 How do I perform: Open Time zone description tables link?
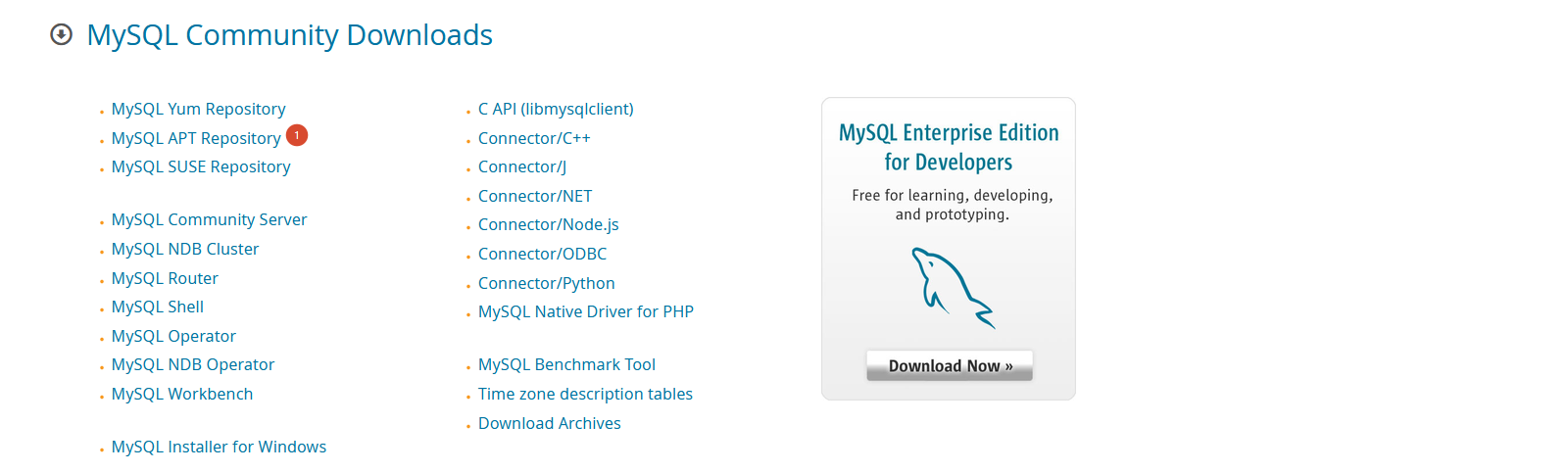point(585,394)
